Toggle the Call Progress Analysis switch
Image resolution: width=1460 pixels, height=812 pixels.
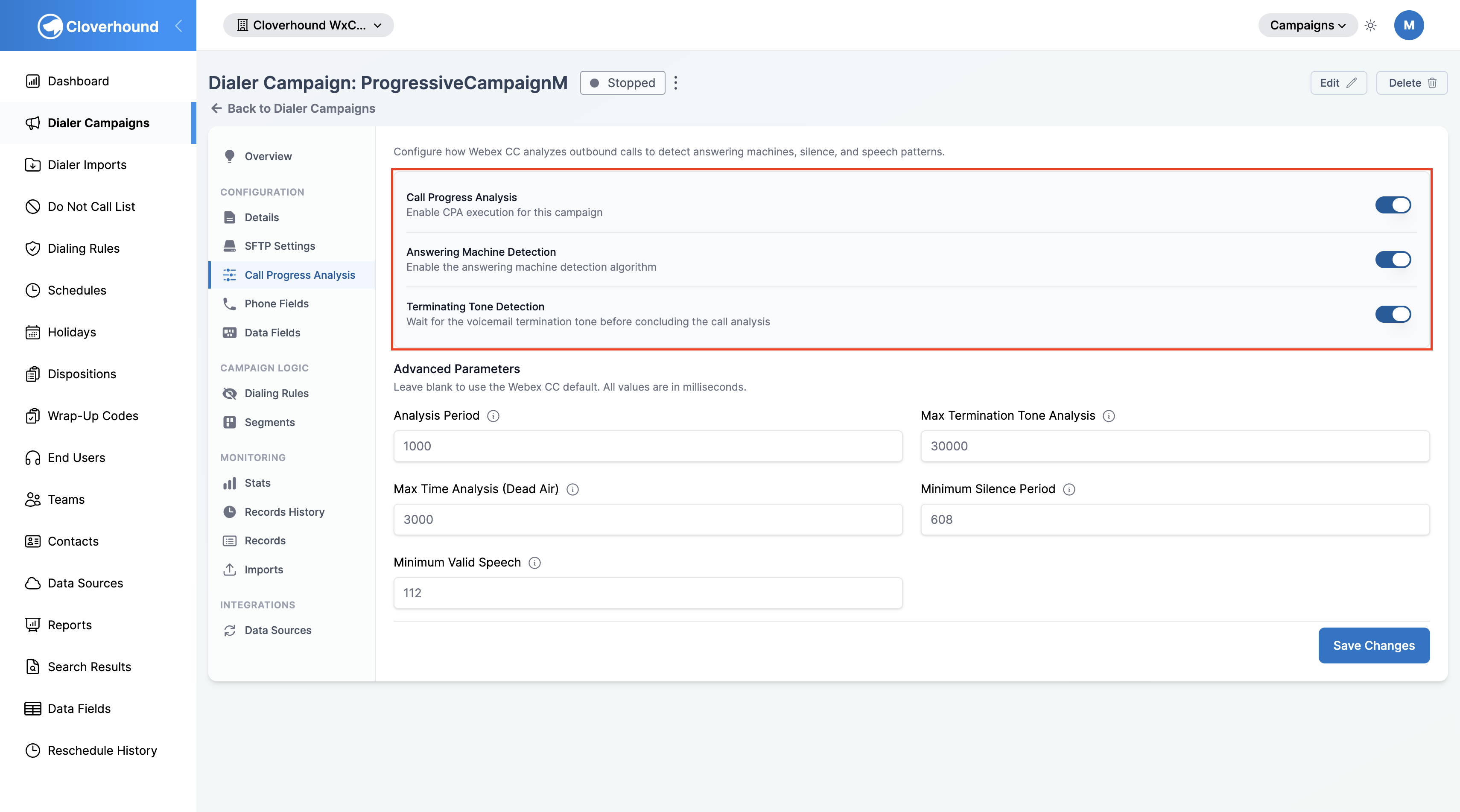pos(1393,205)
